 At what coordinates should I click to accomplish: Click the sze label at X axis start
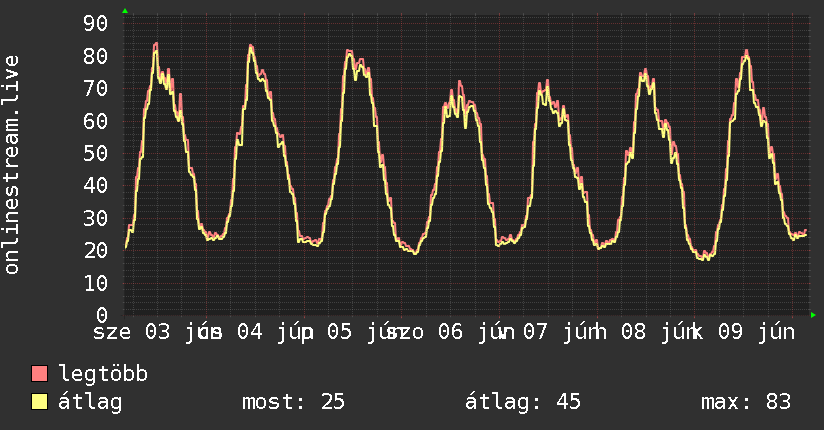click(x=111, y=332)
